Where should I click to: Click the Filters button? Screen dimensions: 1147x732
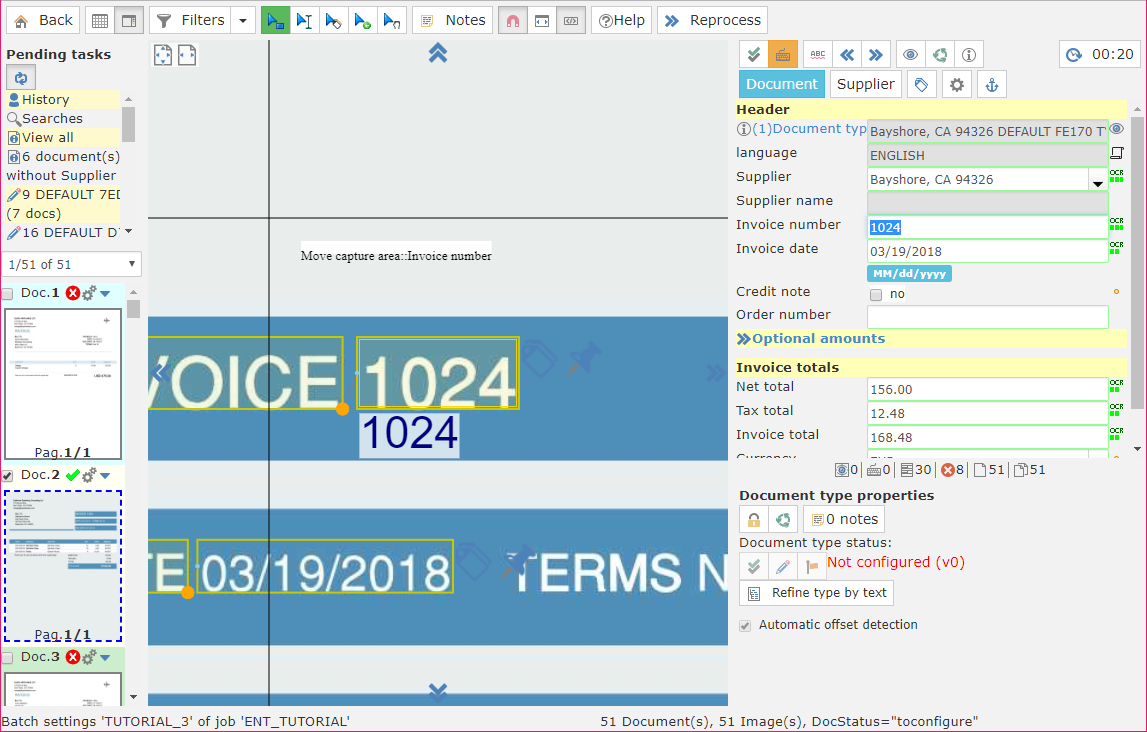(x=191, y=20)
